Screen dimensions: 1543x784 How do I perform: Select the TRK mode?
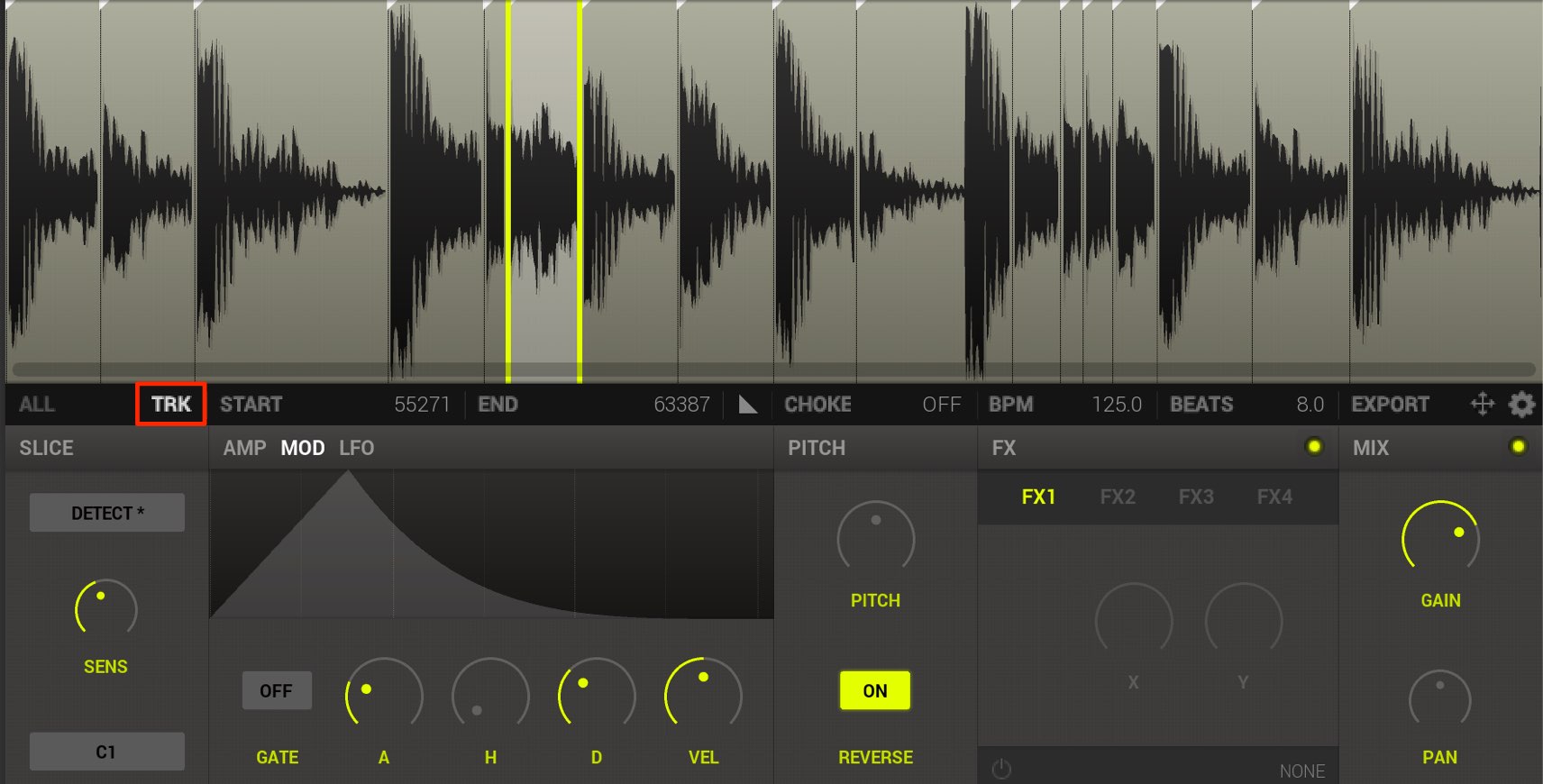point(171,404)
